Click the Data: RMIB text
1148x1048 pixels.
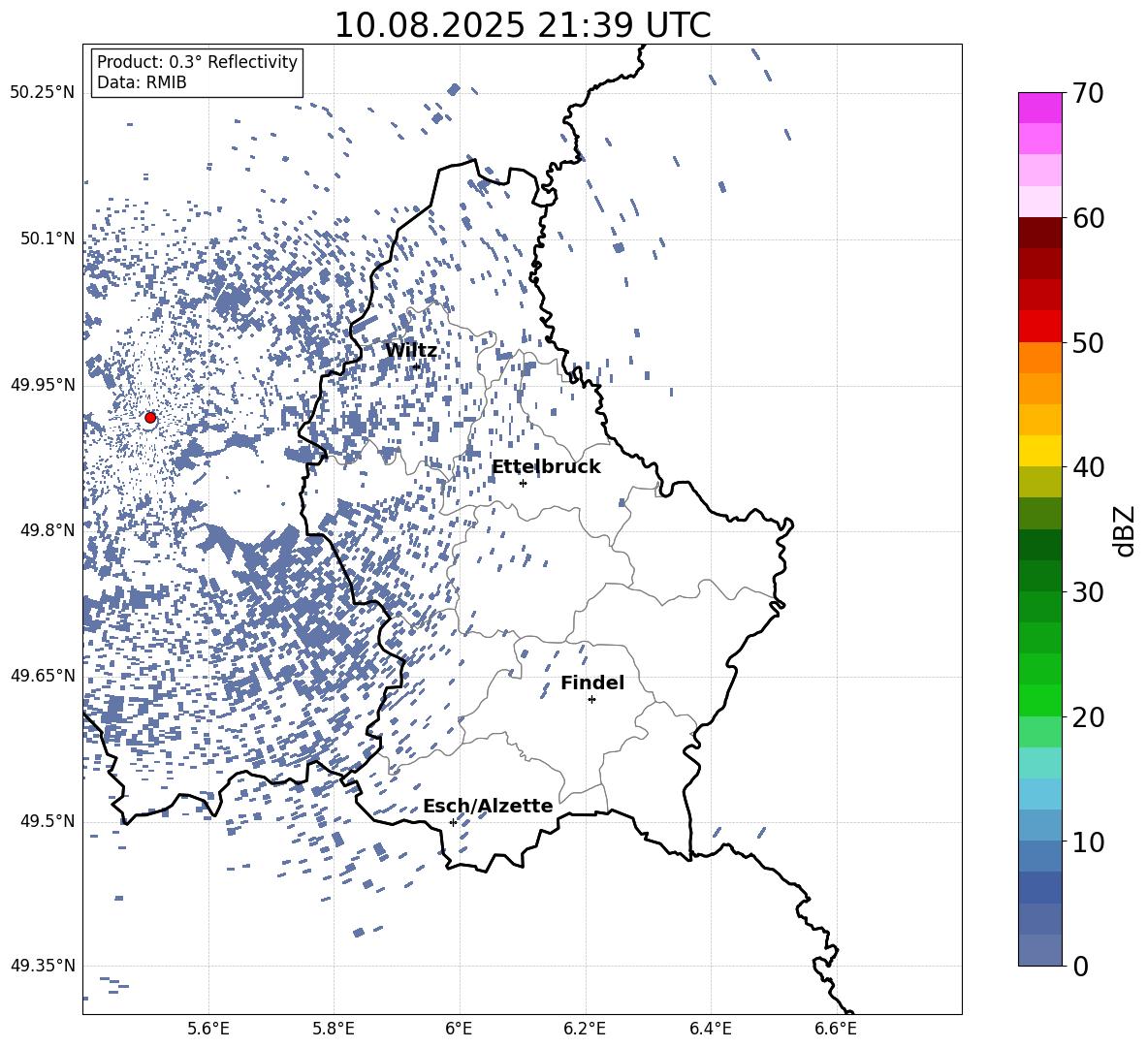point(142,82)
